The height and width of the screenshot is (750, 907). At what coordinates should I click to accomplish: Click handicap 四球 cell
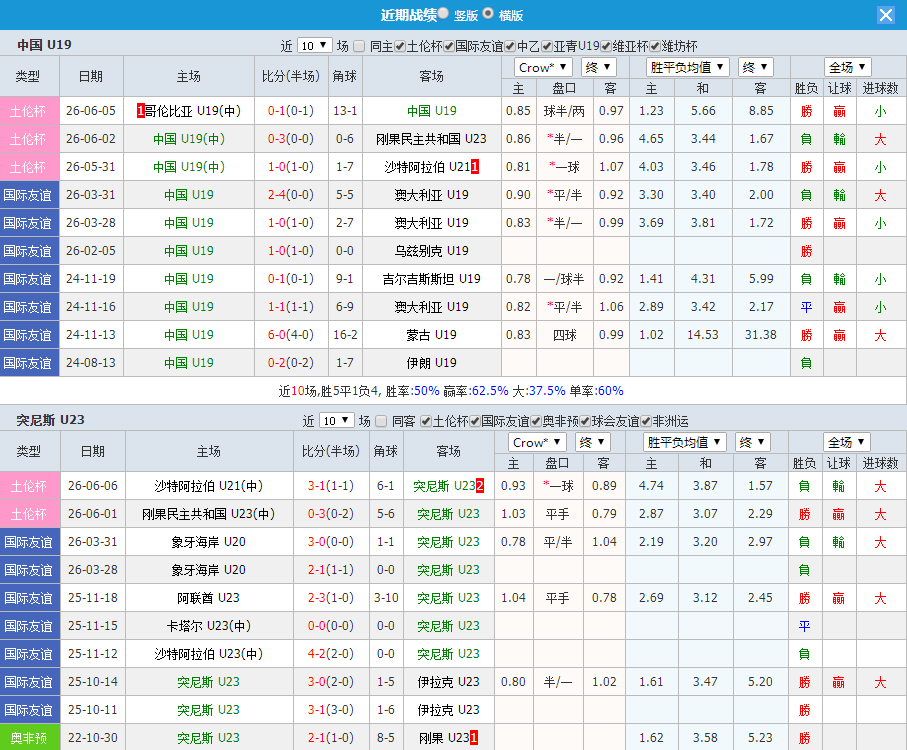coord(564,335)
